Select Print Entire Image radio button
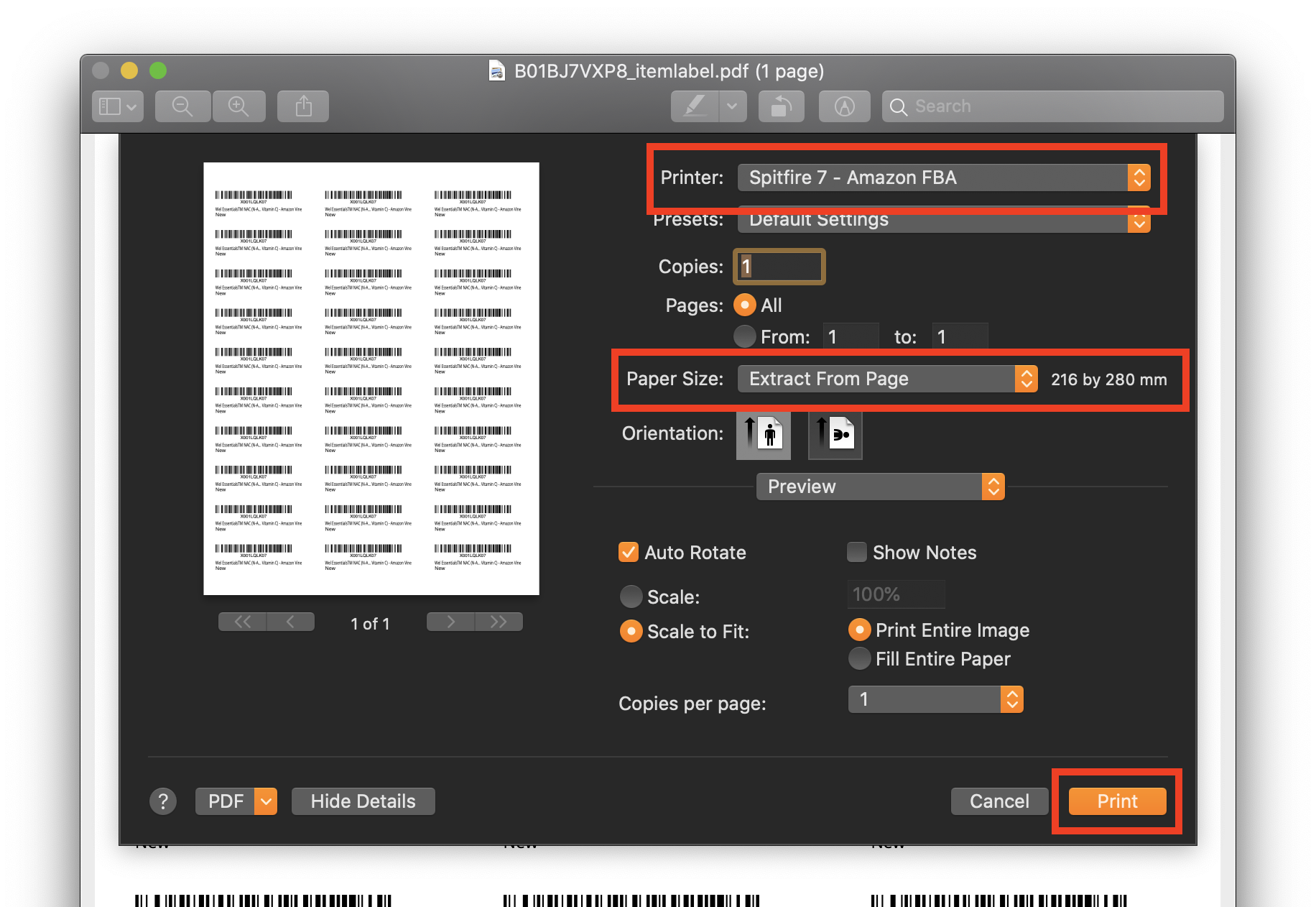The image size is (1316, 907). pos(860,630)
